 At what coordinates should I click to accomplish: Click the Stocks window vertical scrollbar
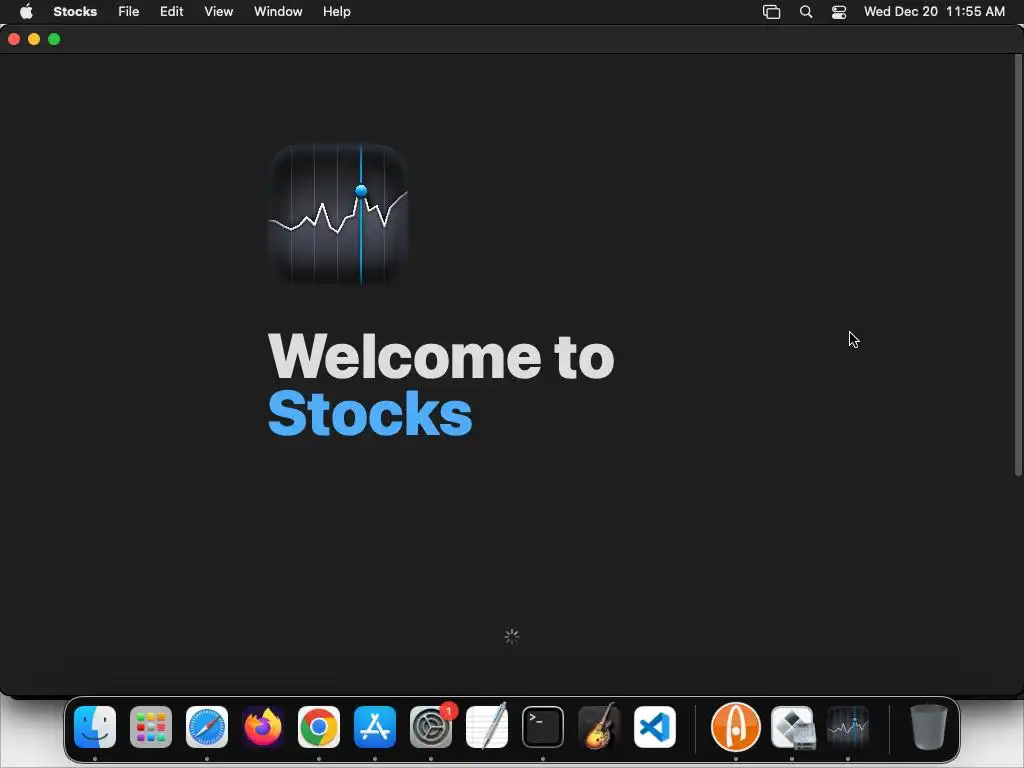pos(1017,264)
